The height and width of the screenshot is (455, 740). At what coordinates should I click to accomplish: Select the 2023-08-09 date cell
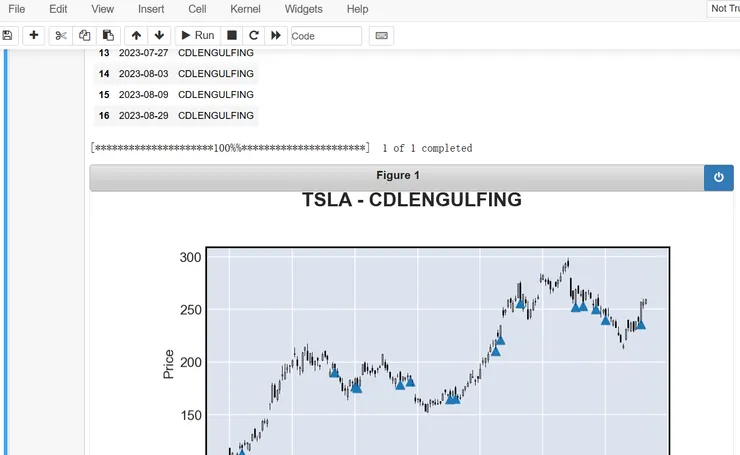pyautogui.click(x=143, y=94)
